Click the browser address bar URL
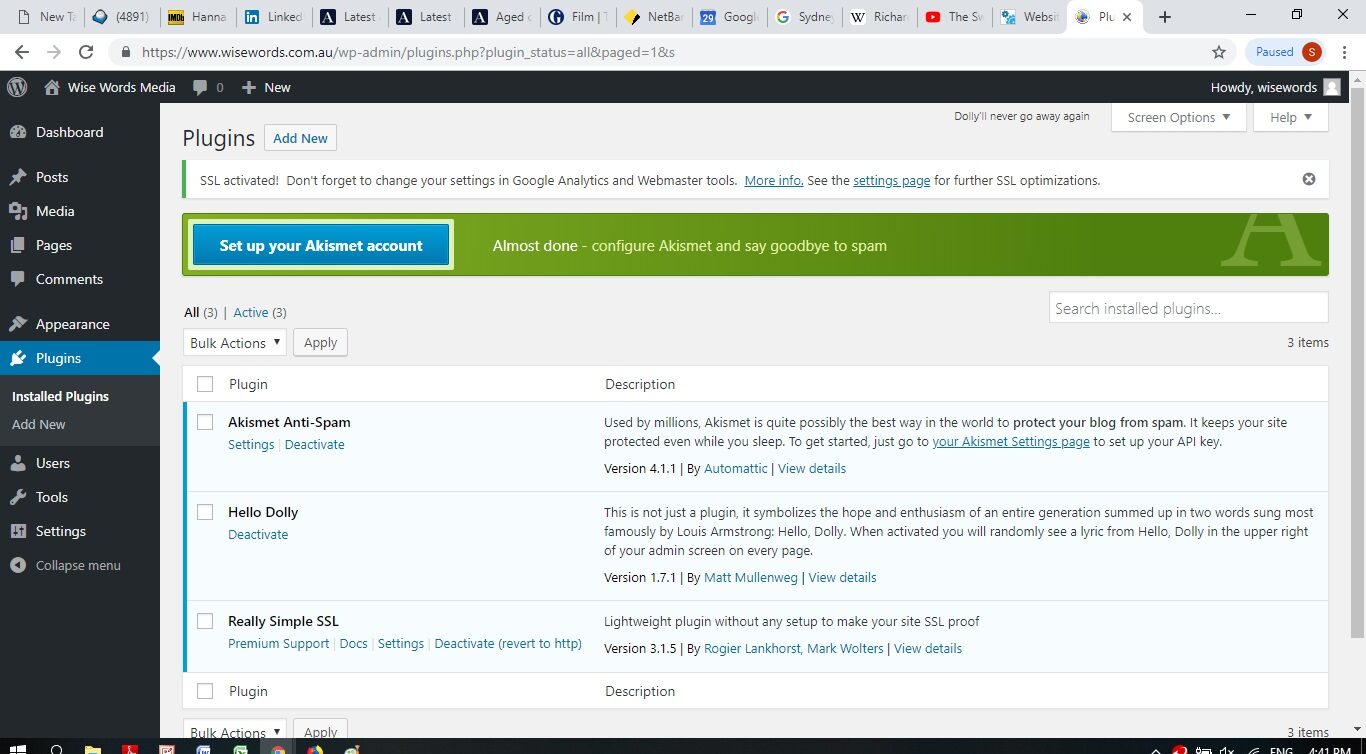Image resolution: width=1366 pixels, height=754 pixels. pyautogui.click(x=408, y=52)
